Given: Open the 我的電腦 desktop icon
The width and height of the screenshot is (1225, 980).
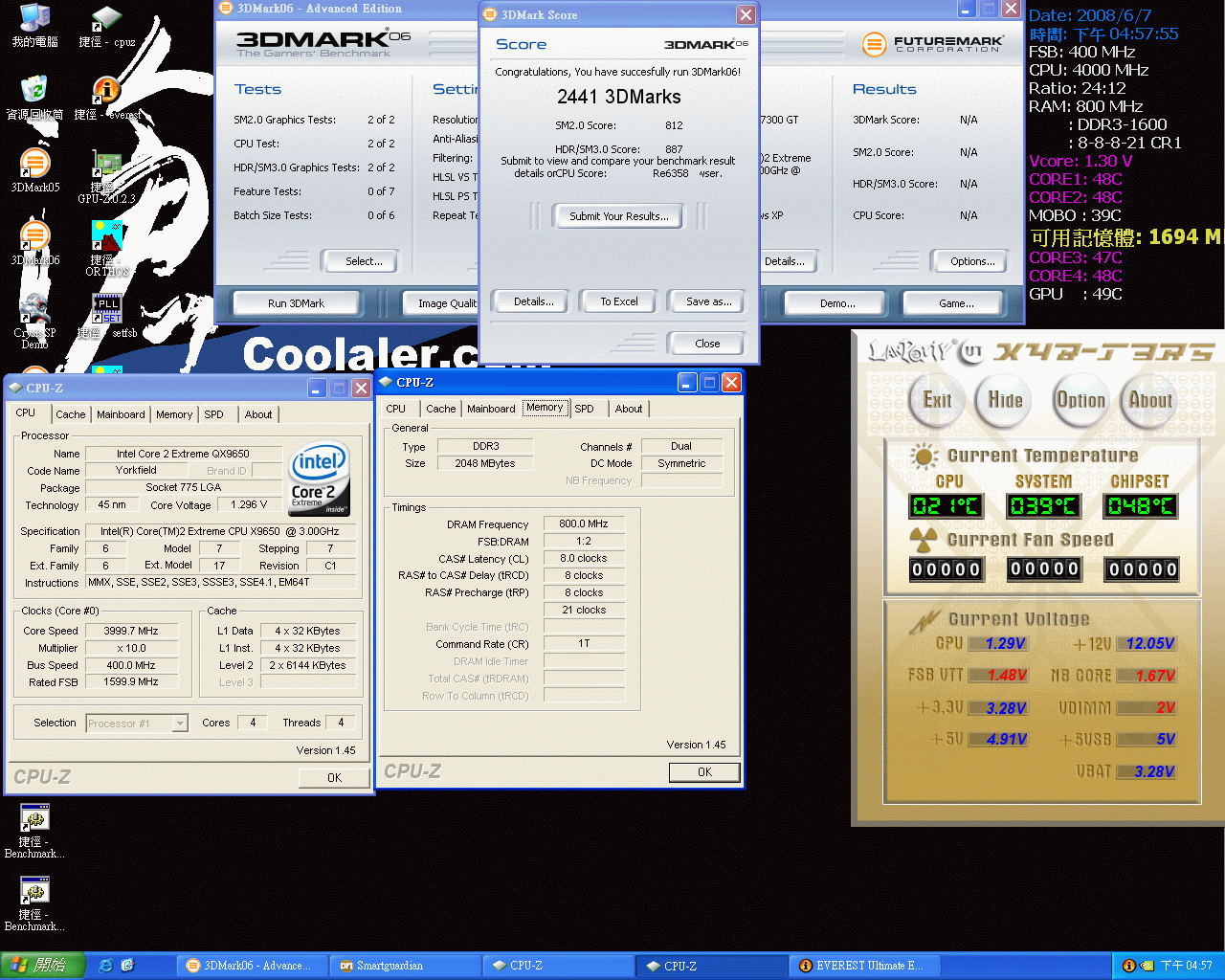Looking at the screenshot, I should pyautogui.click(x=34, y=25).
